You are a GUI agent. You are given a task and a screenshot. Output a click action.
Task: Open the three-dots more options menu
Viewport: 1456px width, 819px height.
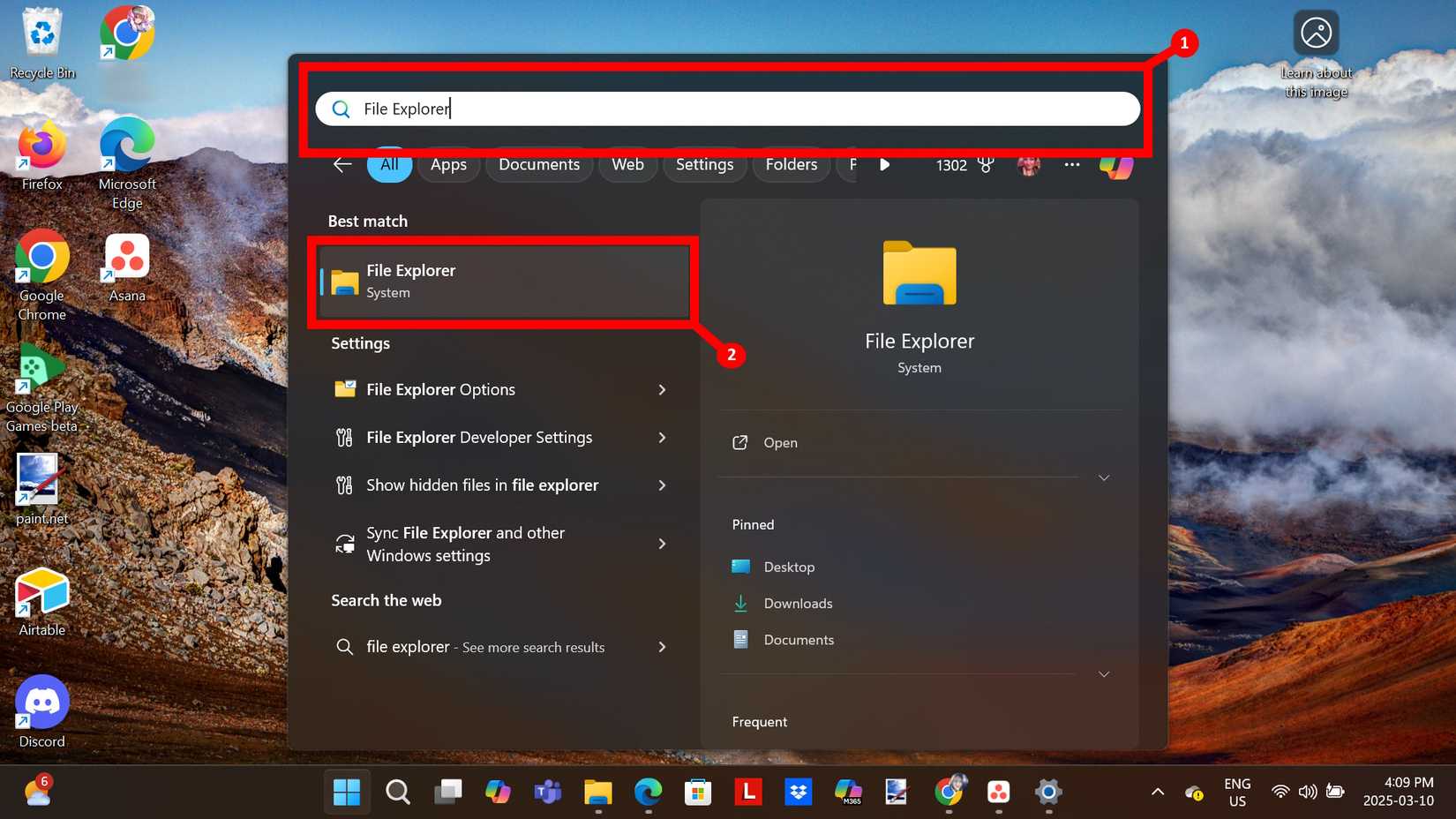(1072, 165)
